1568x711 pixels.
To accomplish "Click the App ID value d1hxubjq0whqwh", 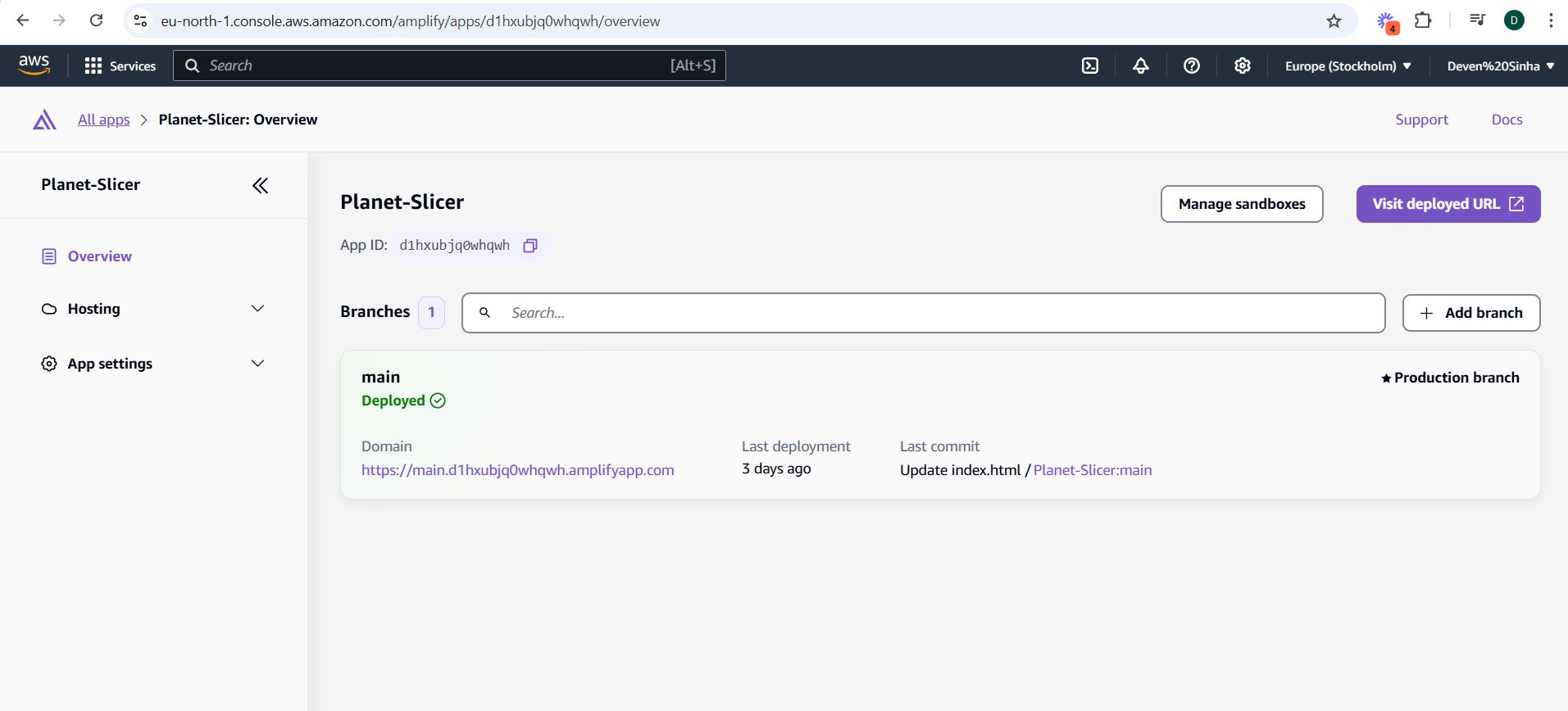I will pyautogui.click(x=454, y=246).
